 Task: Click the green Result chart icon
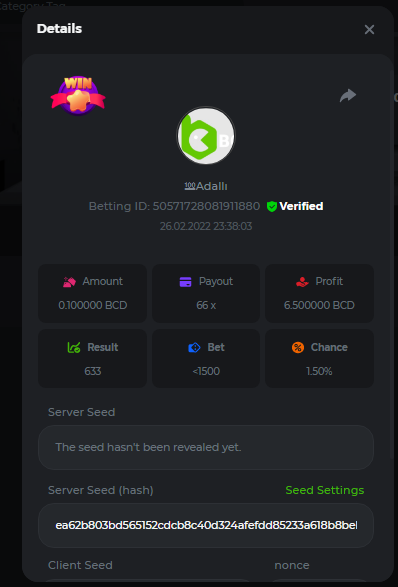tap(74, 347)
